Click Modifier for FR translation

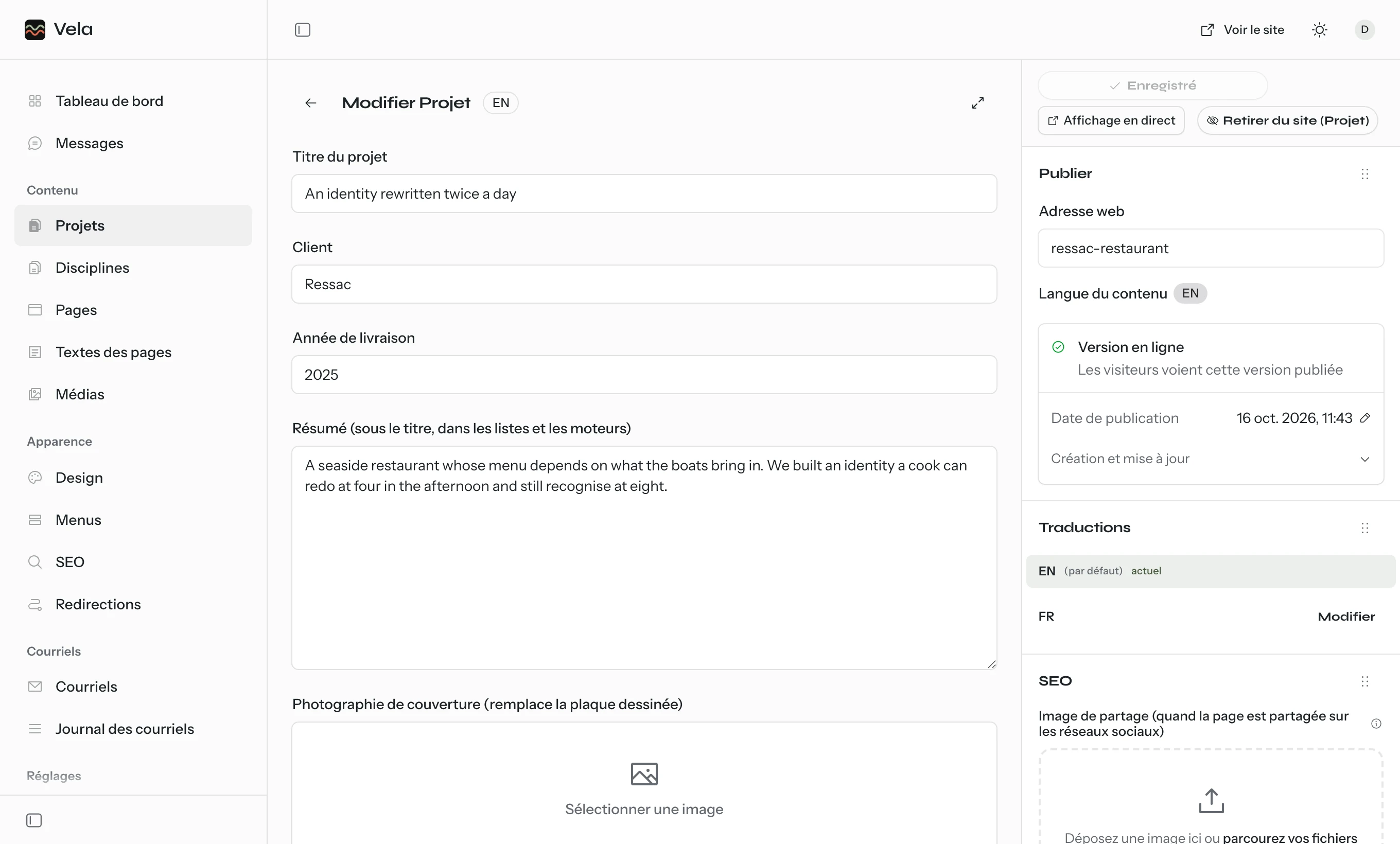(x=1346, y=617)
